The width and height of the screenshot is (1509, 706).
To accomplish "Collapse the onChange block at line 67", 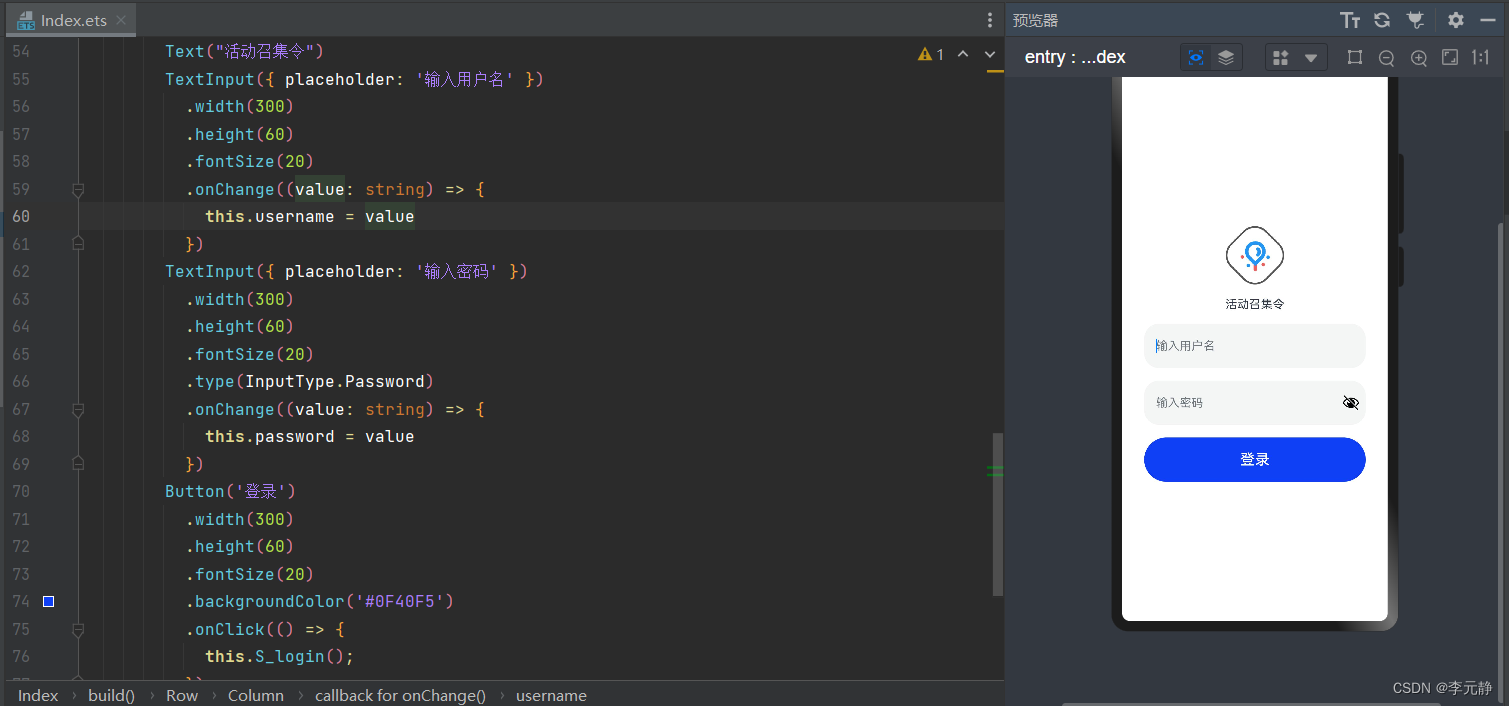I will point(78,409).
